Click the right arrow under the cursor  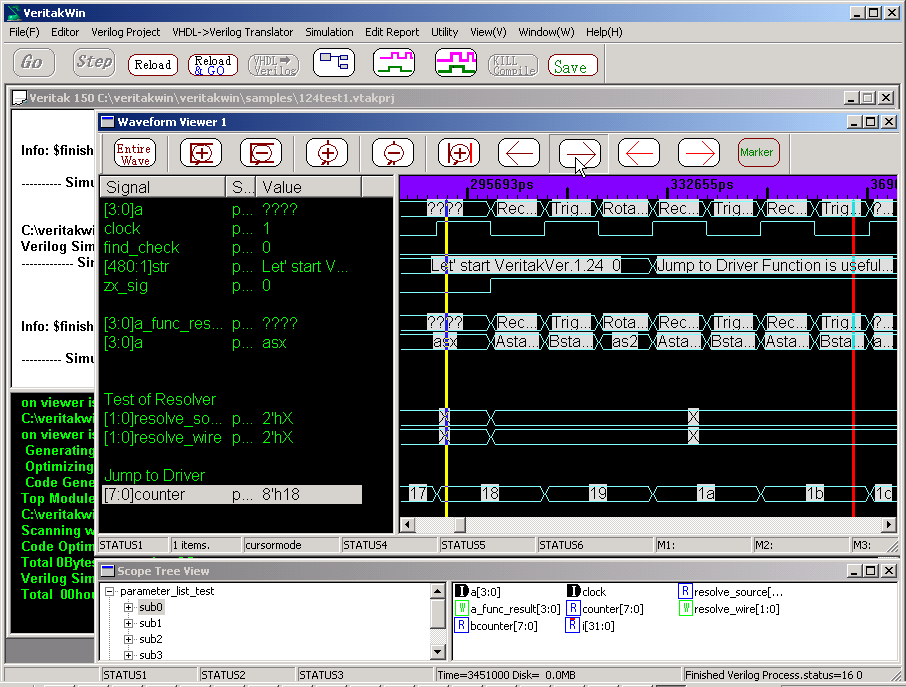tap(579, 153)
